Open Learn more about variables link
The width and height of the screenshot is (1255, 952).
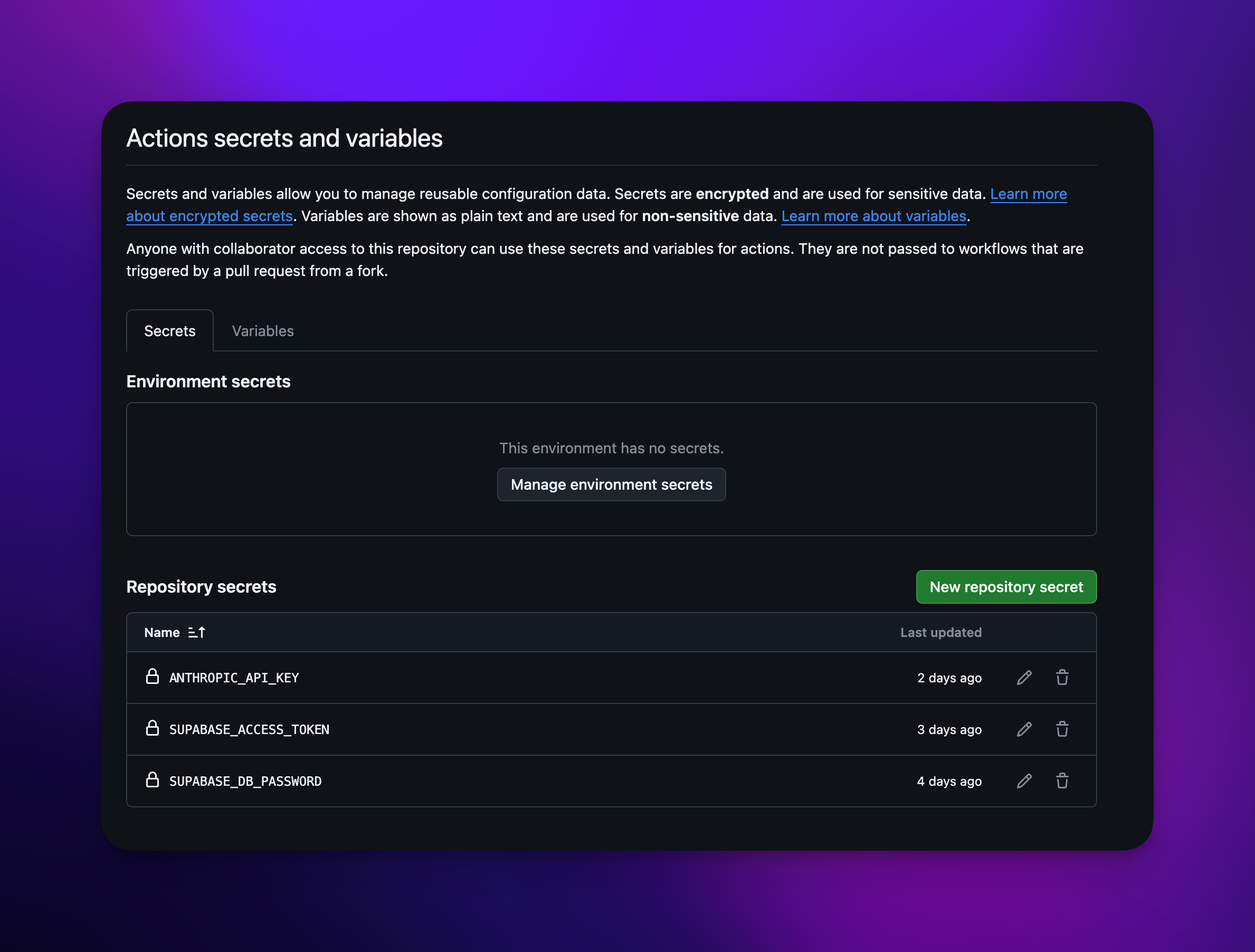point(873,216)
